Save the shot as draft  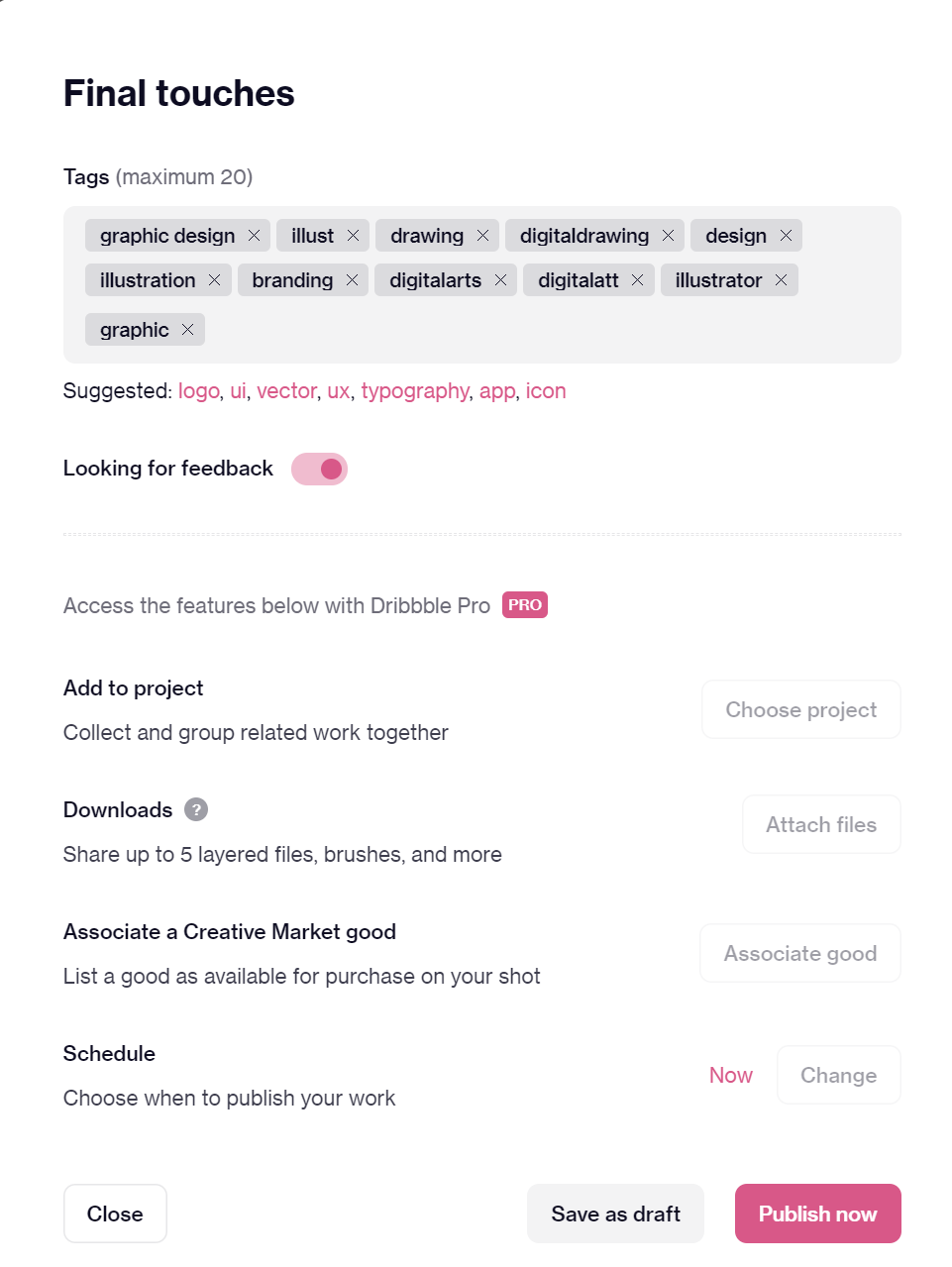pyautogui.click(x=615, y=1214)
